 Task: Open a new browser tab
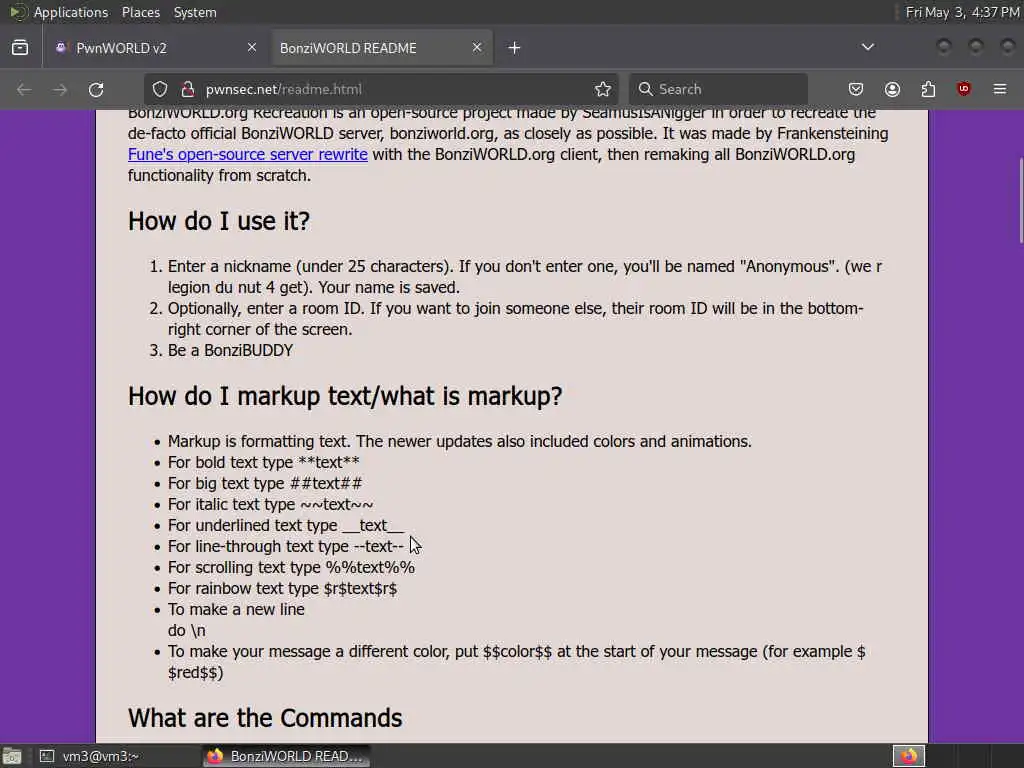coord(515,48)
